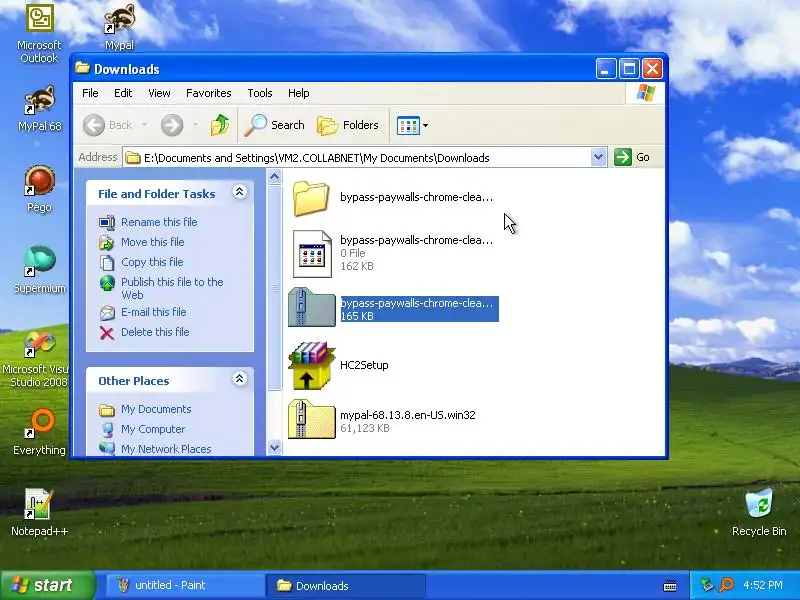Click the Go button
Screen dimensions: 800x600
[632, 157]
